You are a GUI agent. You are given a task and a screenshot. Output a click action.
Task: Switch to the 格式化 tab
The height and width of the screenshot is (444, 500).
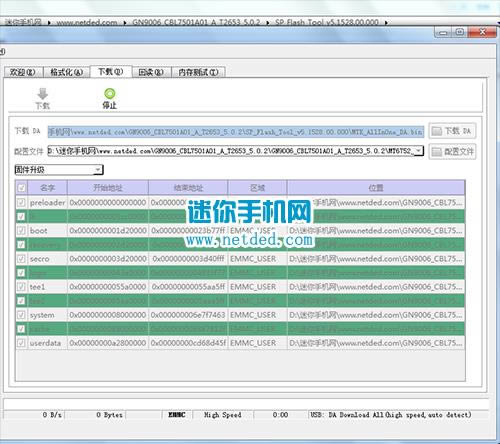pos(66,72)
